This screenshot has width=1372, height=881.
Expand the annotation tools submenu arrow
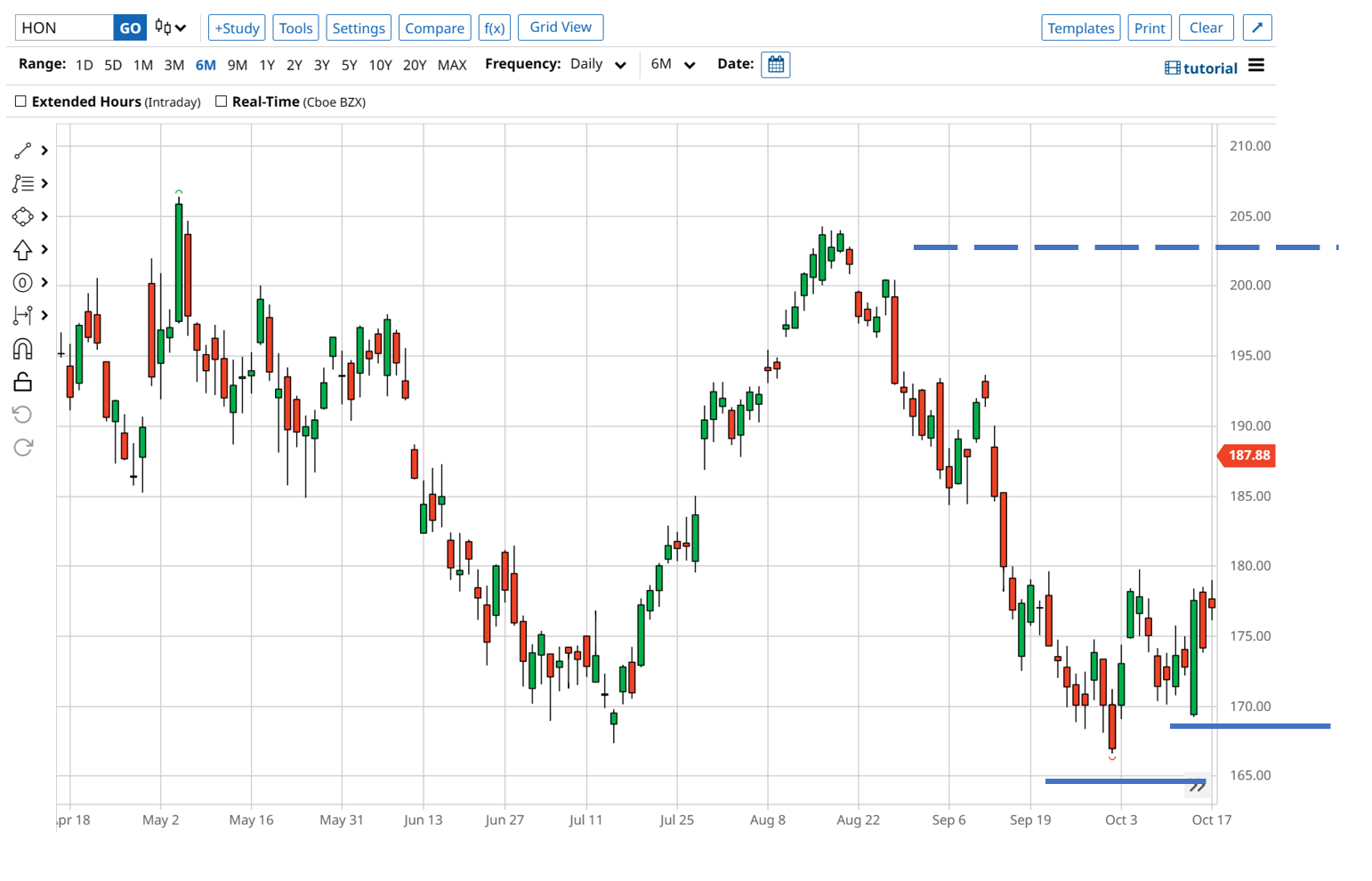pyautogui.click(x=44, y=283)
